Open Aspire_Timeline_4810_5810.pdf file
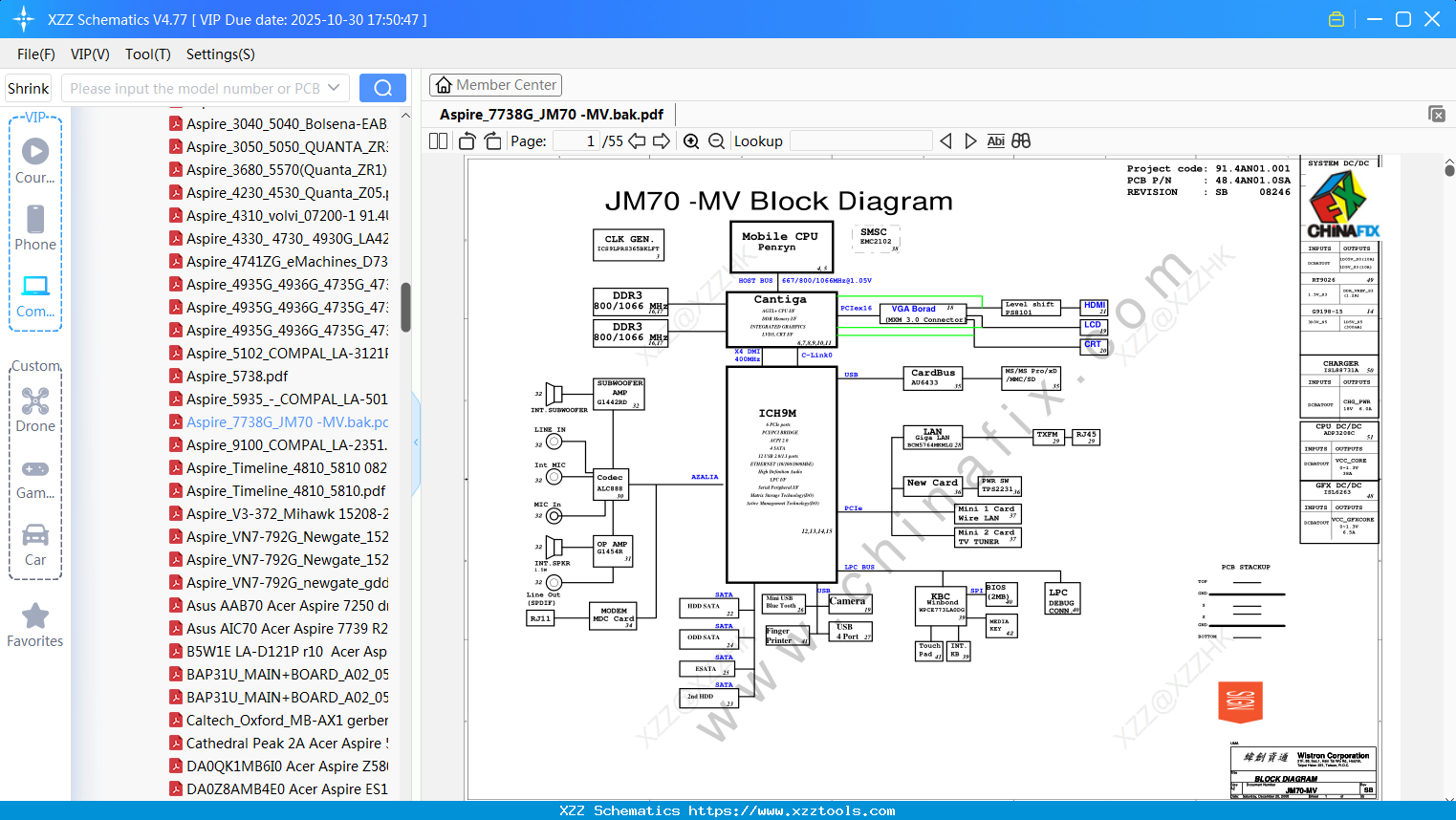Screen dimensions: 1456x820 [286, 491]
